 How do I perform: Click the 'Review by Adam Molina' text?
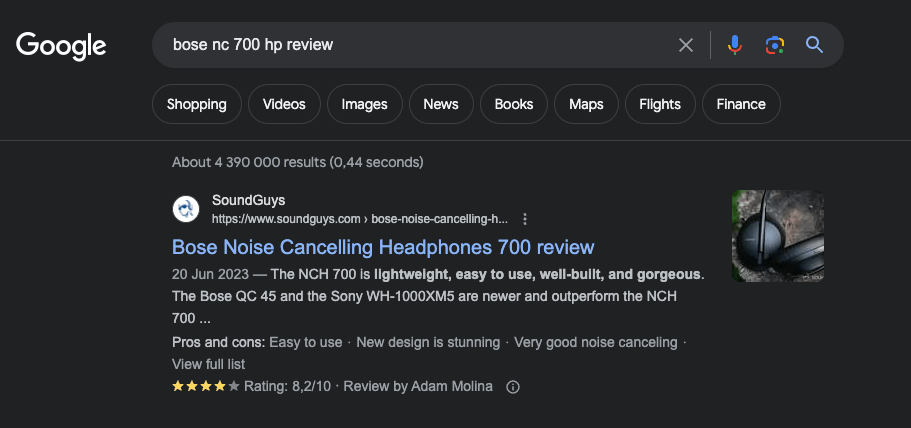418,386
